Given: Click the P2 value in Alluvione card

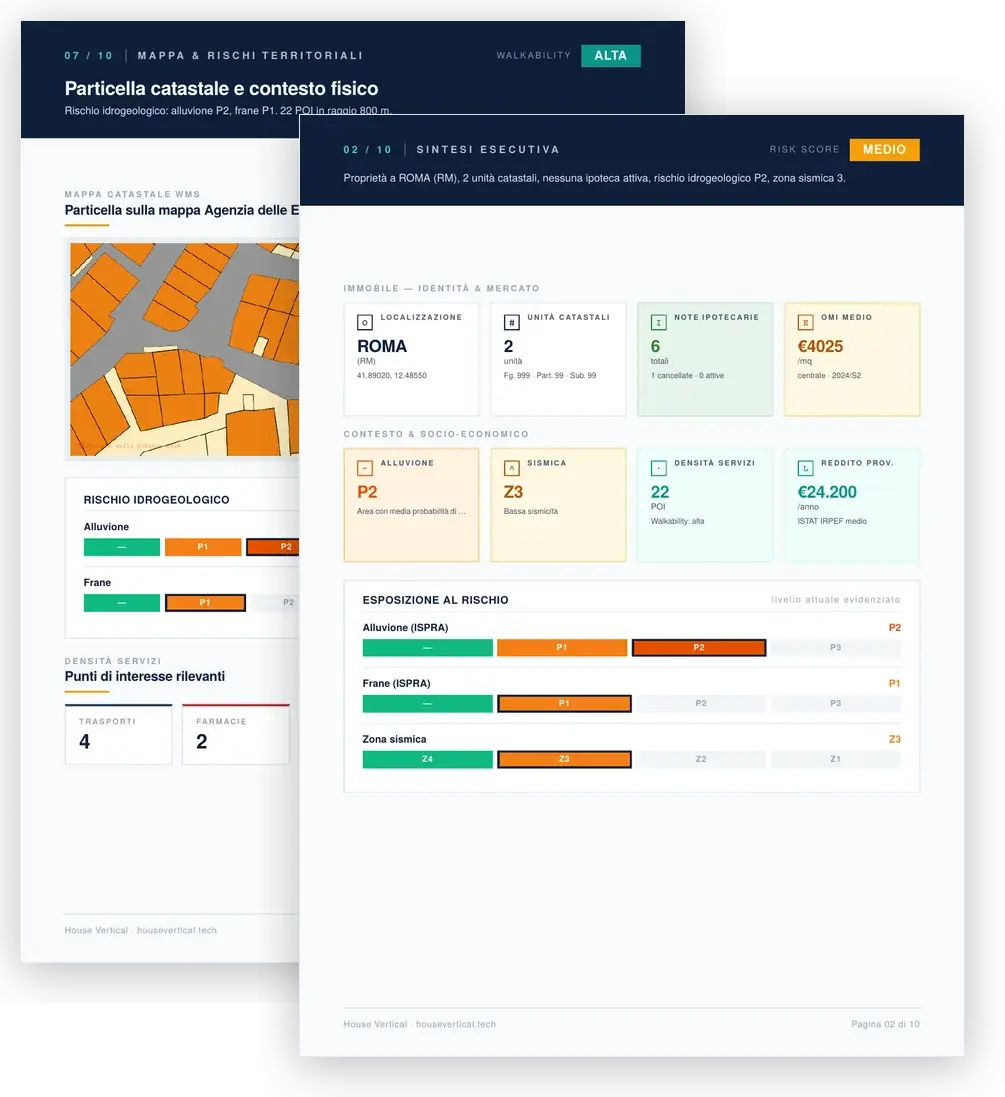Looking at the screenshot, I should pyautogui.click(x=367, y=492).
